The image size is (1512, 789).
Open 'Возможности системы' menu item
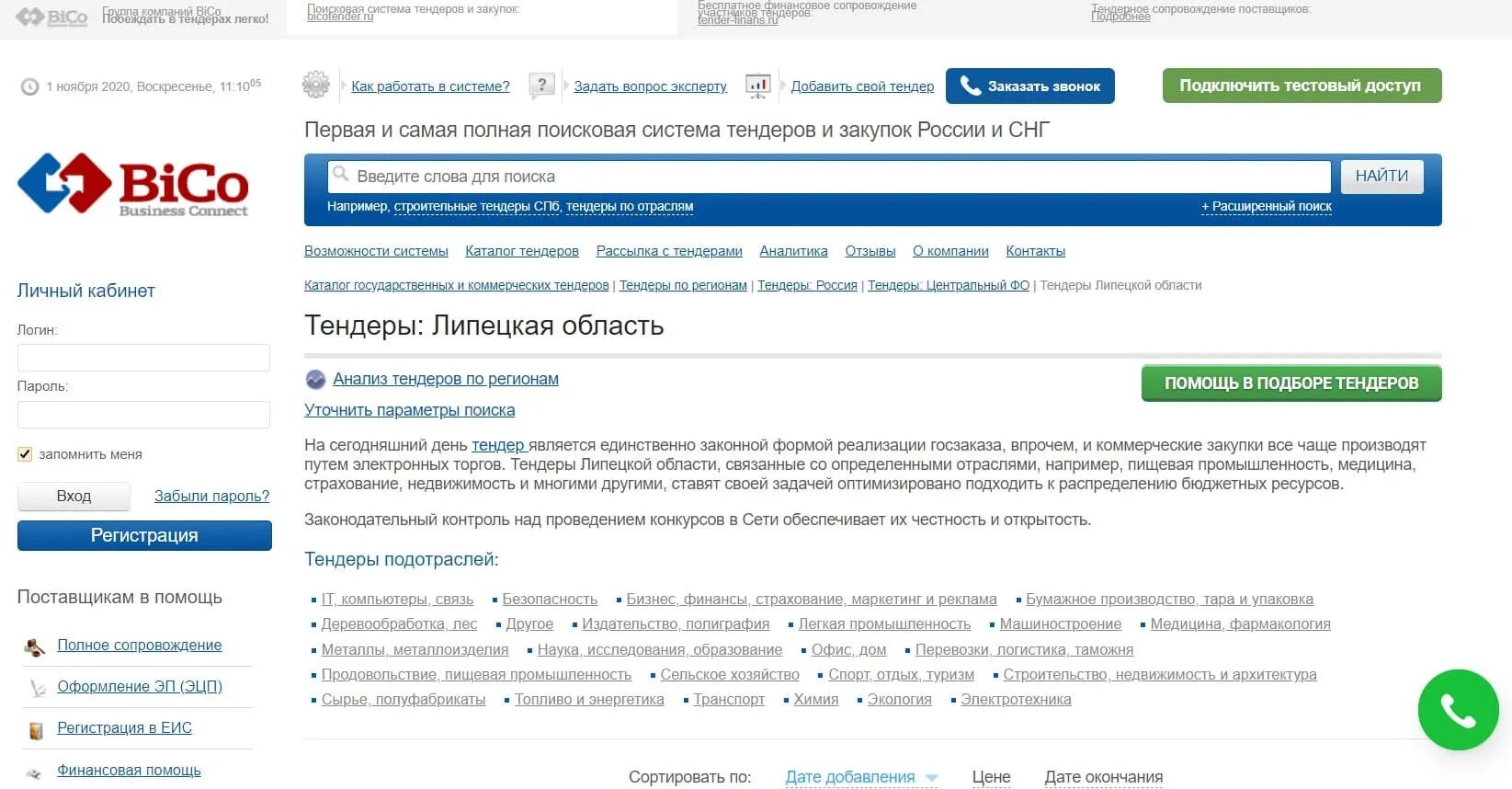pyautogui.click(x=376, y=251)
